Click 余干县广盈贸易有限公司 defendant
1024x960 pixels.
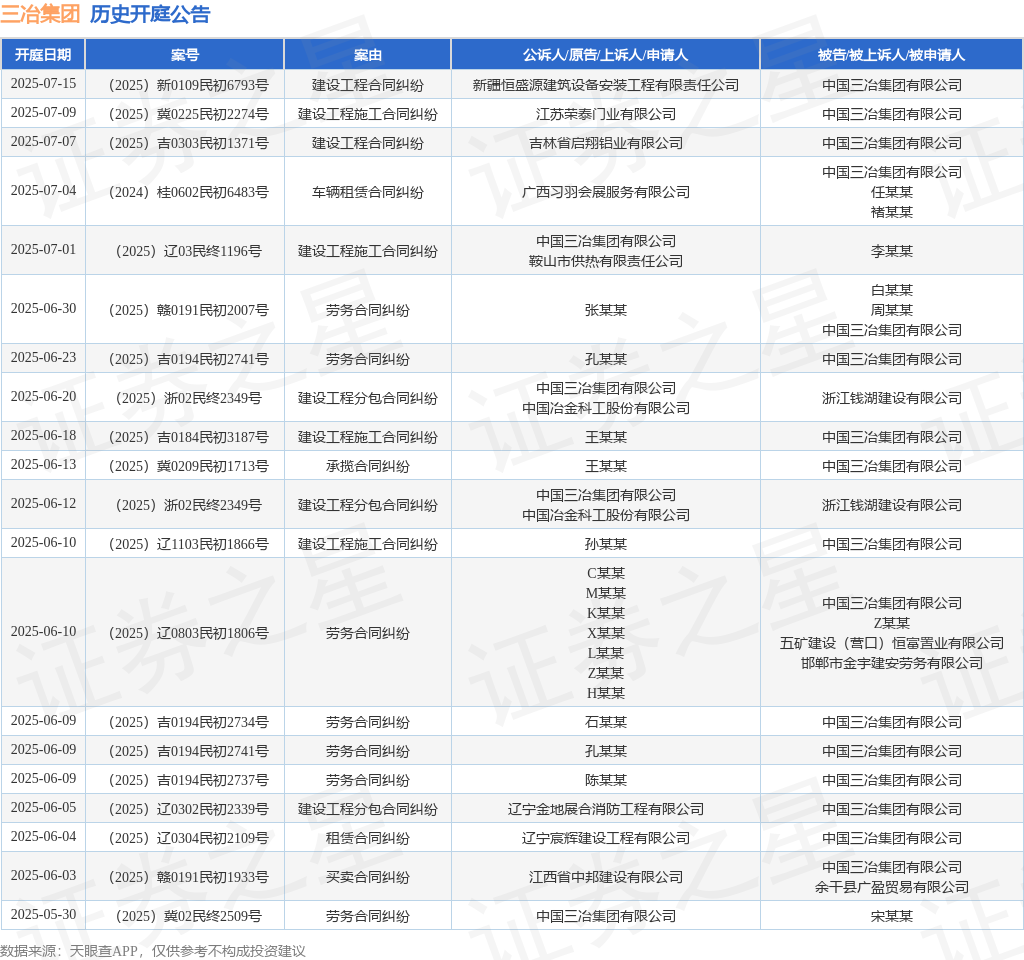click(x=891, y=888)
